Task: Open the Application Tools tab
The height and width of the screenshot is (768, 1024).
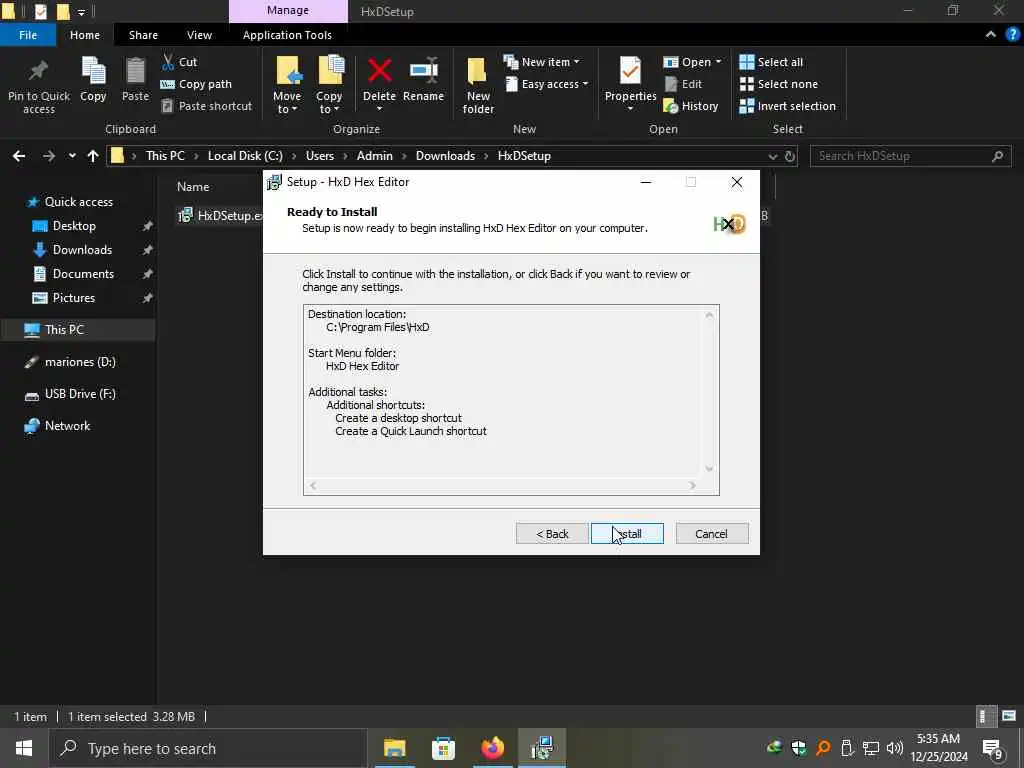Action: [x=287, y=35]
